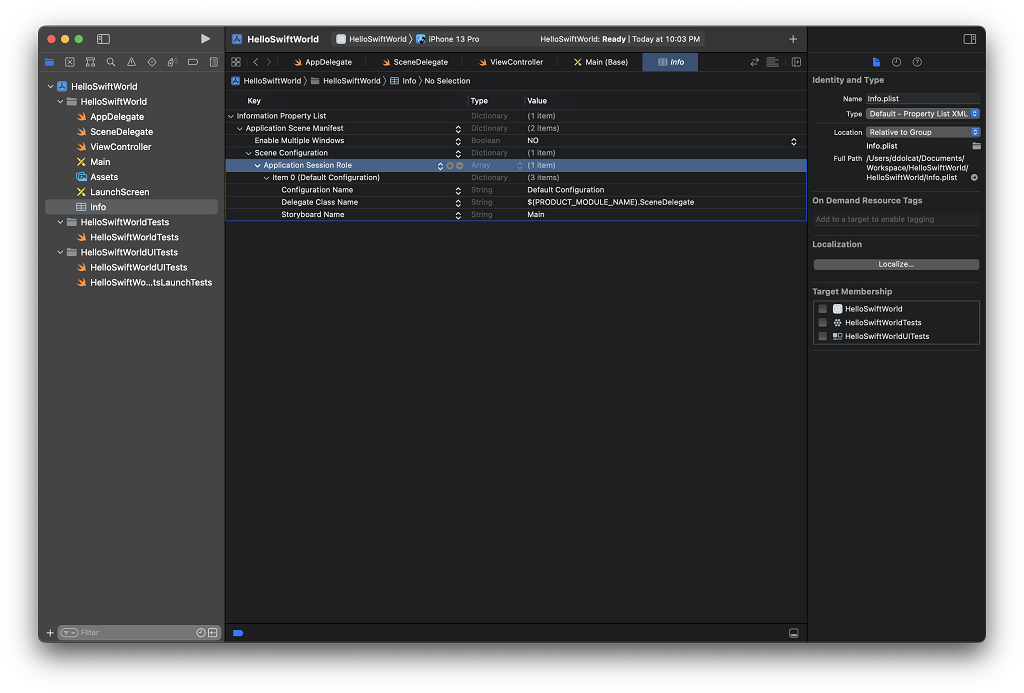
Task: Check HelloSwiftWorldTests target membership
Action: [823, 323]
